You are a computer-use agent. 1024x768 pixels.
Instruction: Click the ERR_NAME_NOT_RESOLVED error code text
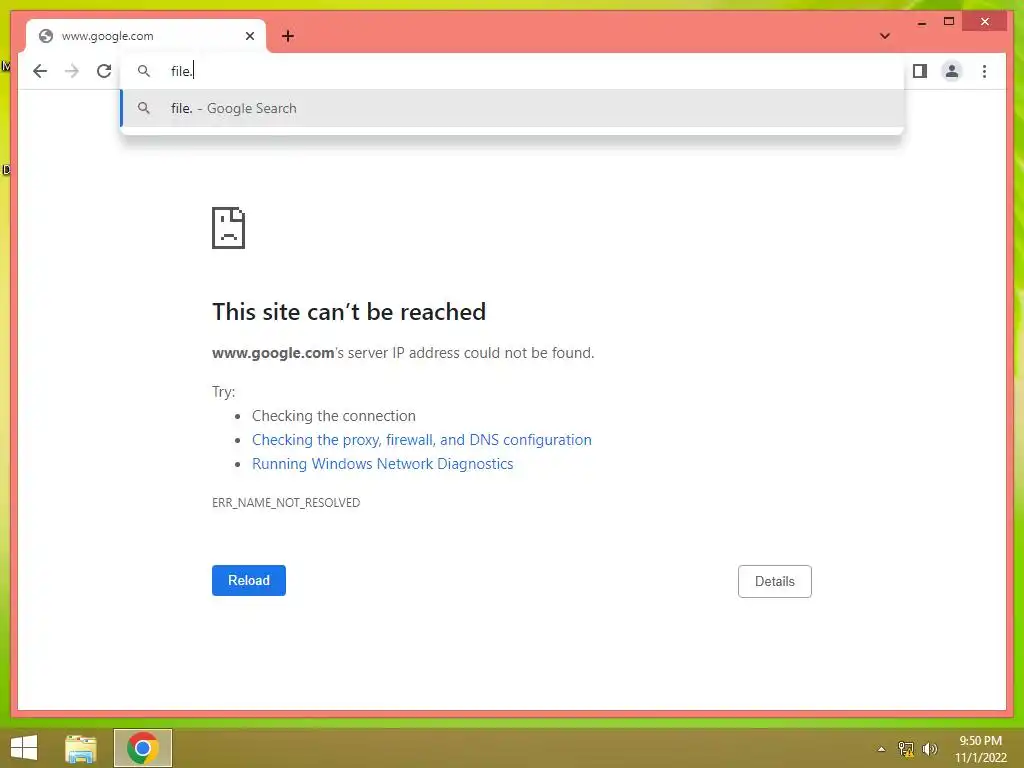pyautogui.click(x=286, y=503)
